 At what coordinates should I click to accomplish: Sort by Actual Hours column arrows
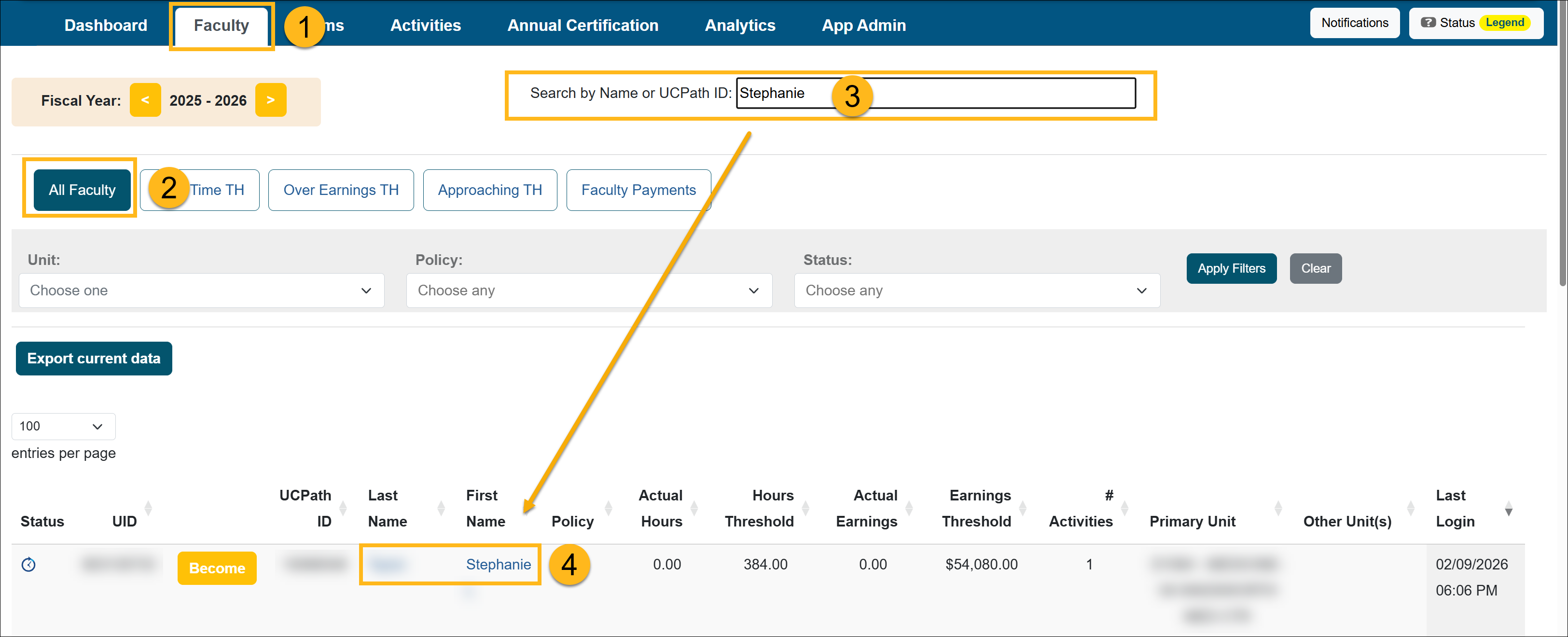[694, 508]
